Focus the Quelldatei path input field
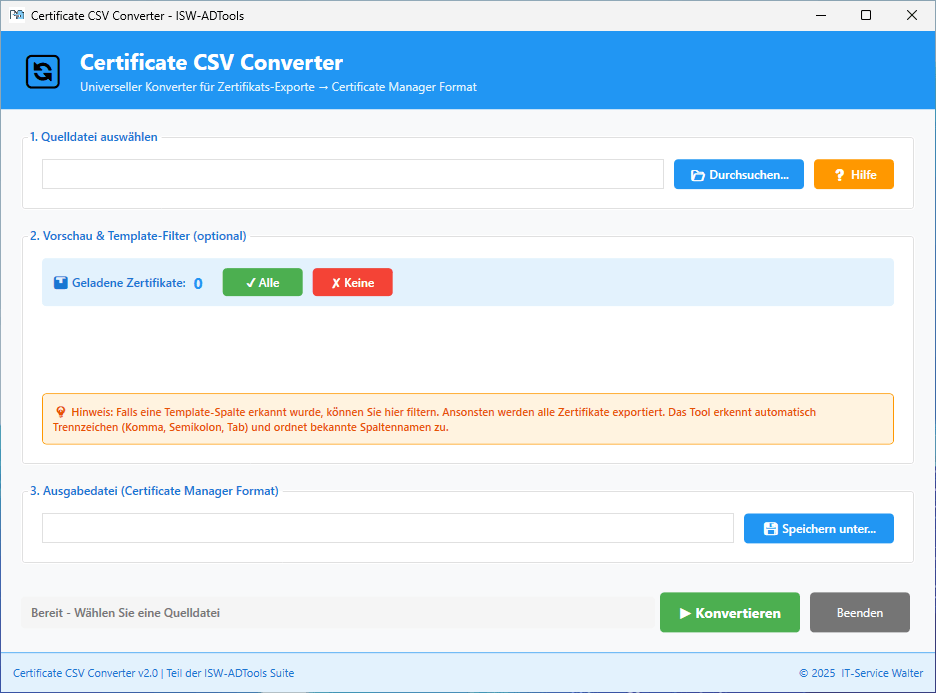 [x=352, y=174]
